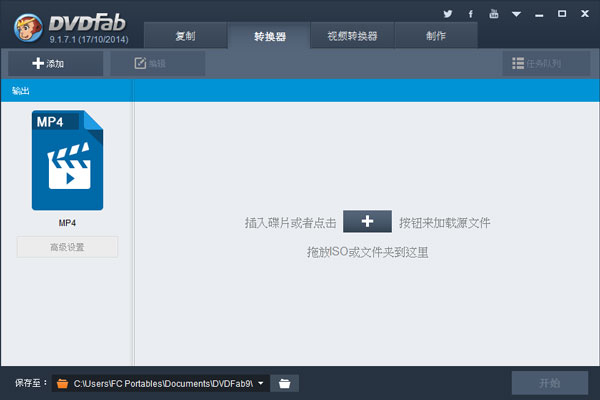Click the 输出 header label
The width and height of the screenshot is (600, 400).
pos(21,91)
